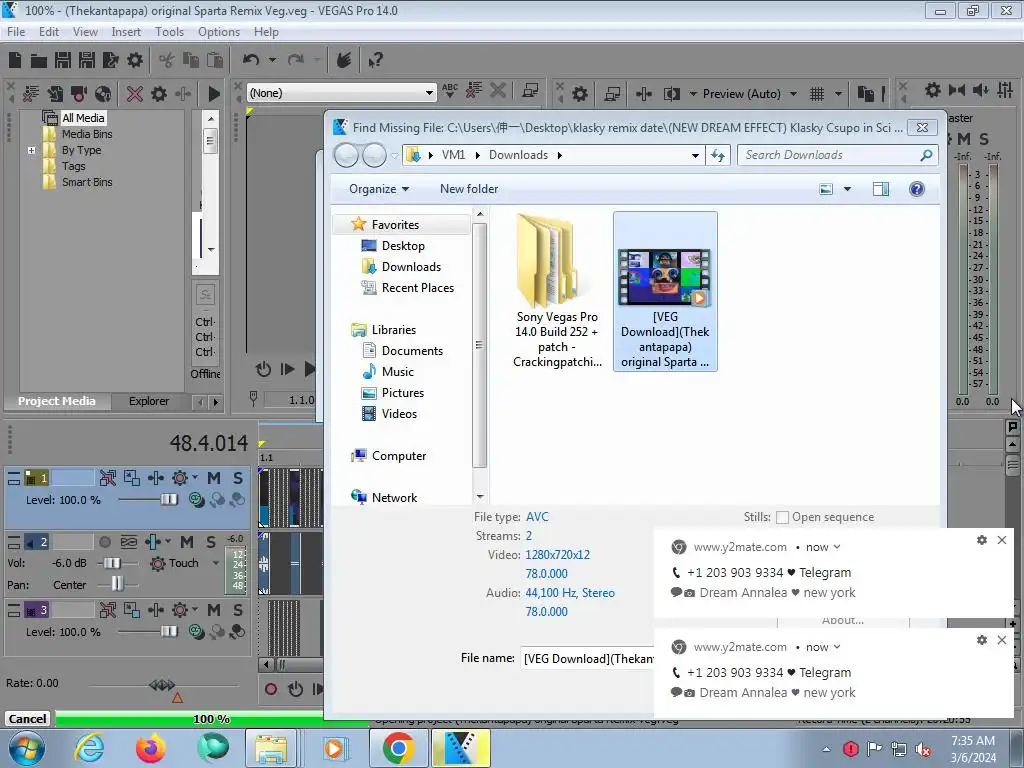Click the Master Bus Downmix Output icon

[957, 90]
